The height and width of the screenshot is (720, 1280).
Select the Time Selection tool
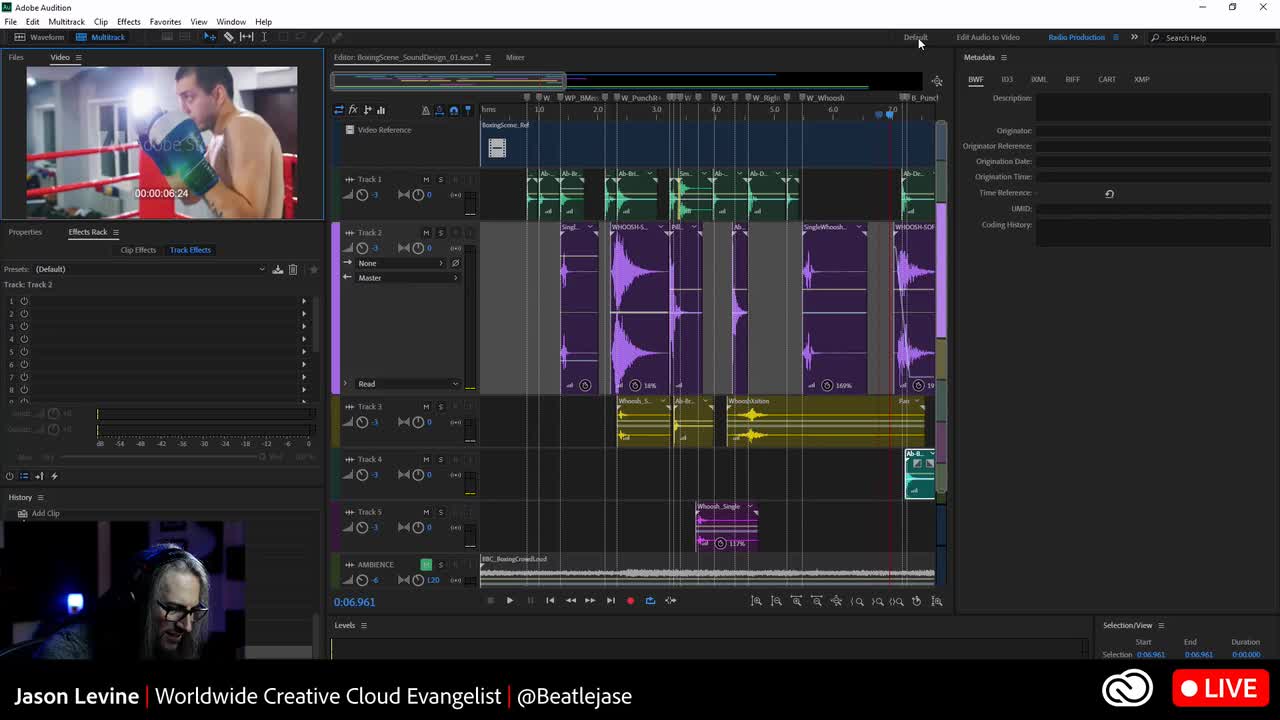264,37
